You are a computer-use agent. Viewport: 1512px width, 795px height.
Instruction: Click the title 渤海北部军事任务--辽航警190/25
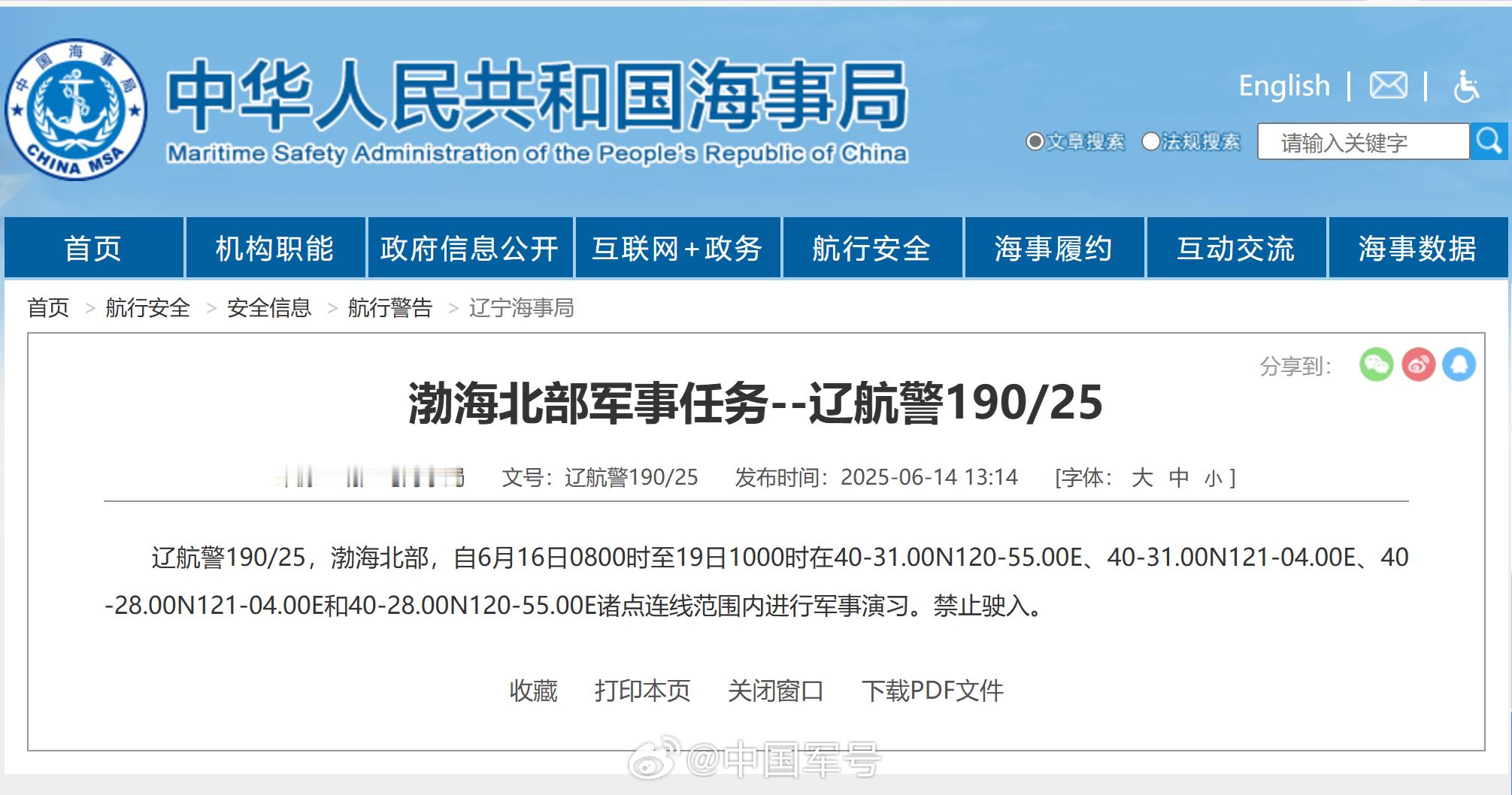[x=756, y=403]
